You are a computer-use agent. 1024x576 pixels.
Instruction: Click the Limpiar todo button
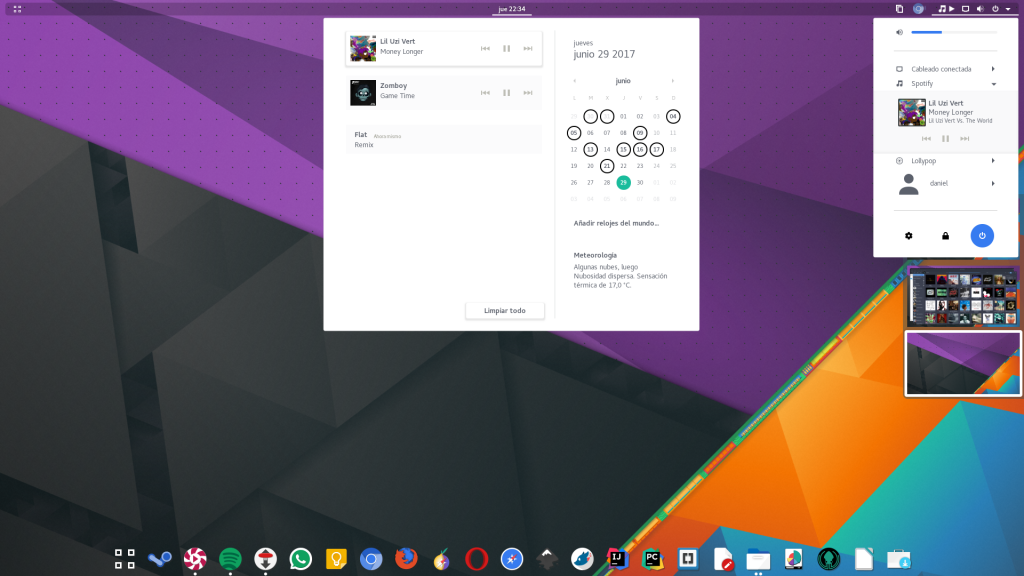tap(504, 310)
